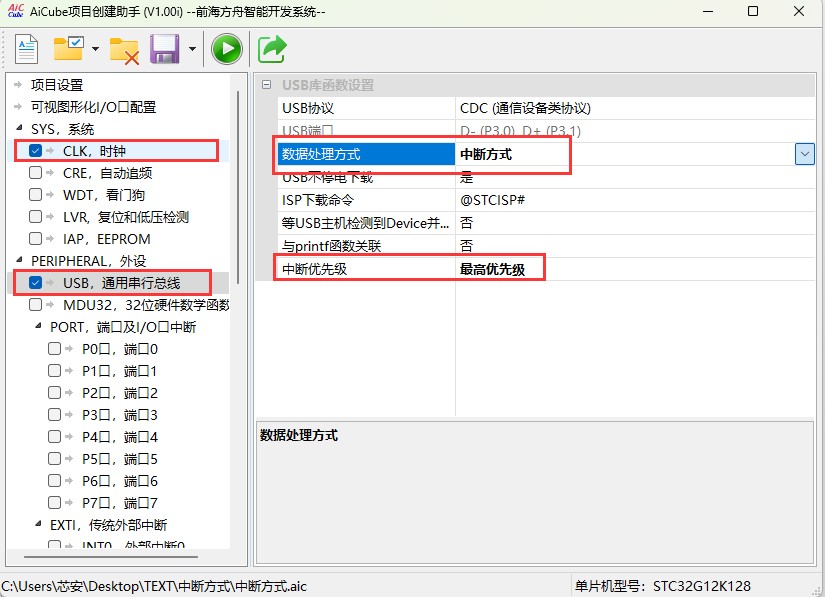Click the @STCISP# value field
The width and height of the screenshot is (825, 597).
(x=635, y=200)
